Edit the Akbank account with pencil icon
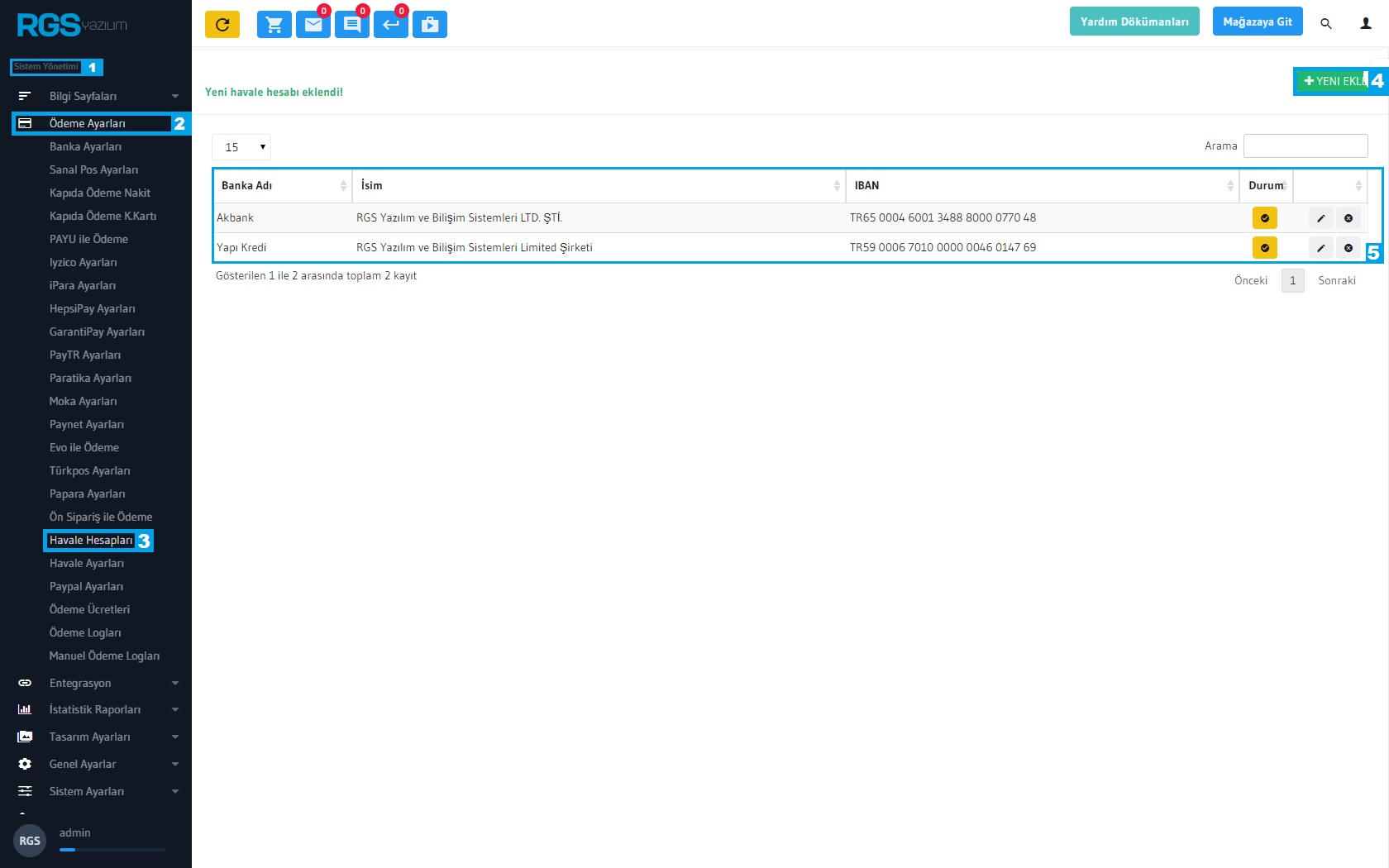1389x868 pixels. tap(1321, 218)
